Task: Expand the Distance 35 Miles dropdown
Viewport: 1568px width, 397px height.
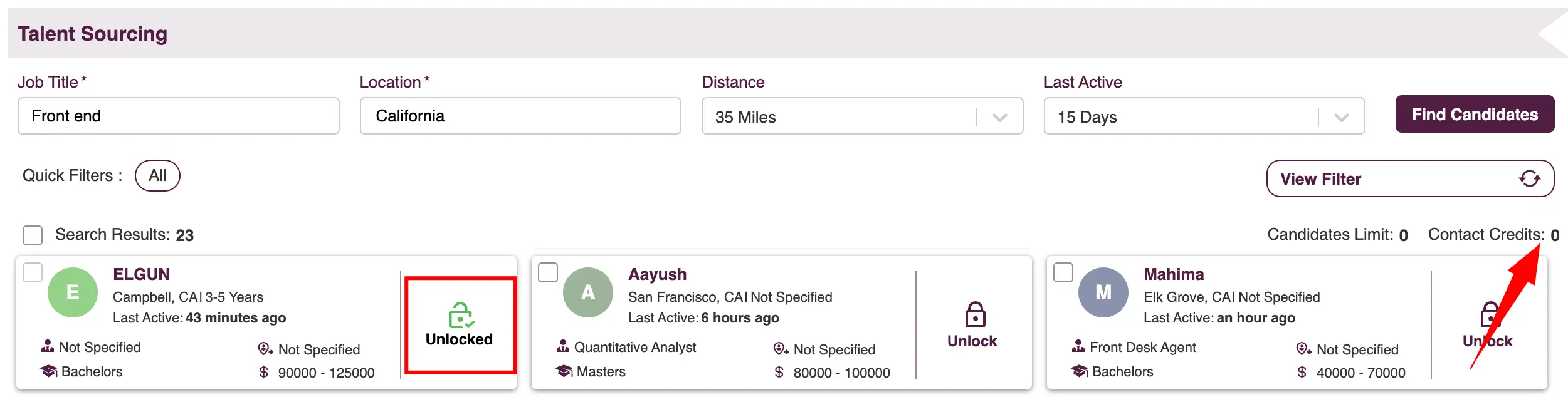Action: pos(999,117)
